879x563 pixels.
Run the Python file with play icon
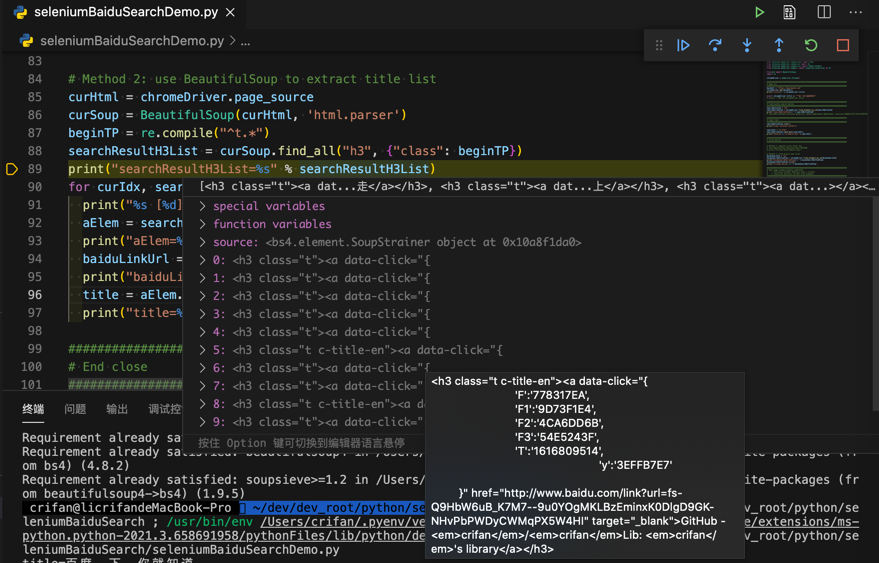point(759,12)
